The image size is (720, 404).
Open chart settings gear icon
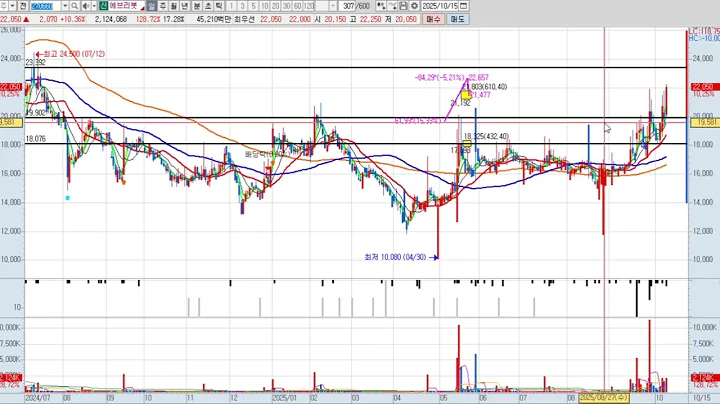point(414,6)
